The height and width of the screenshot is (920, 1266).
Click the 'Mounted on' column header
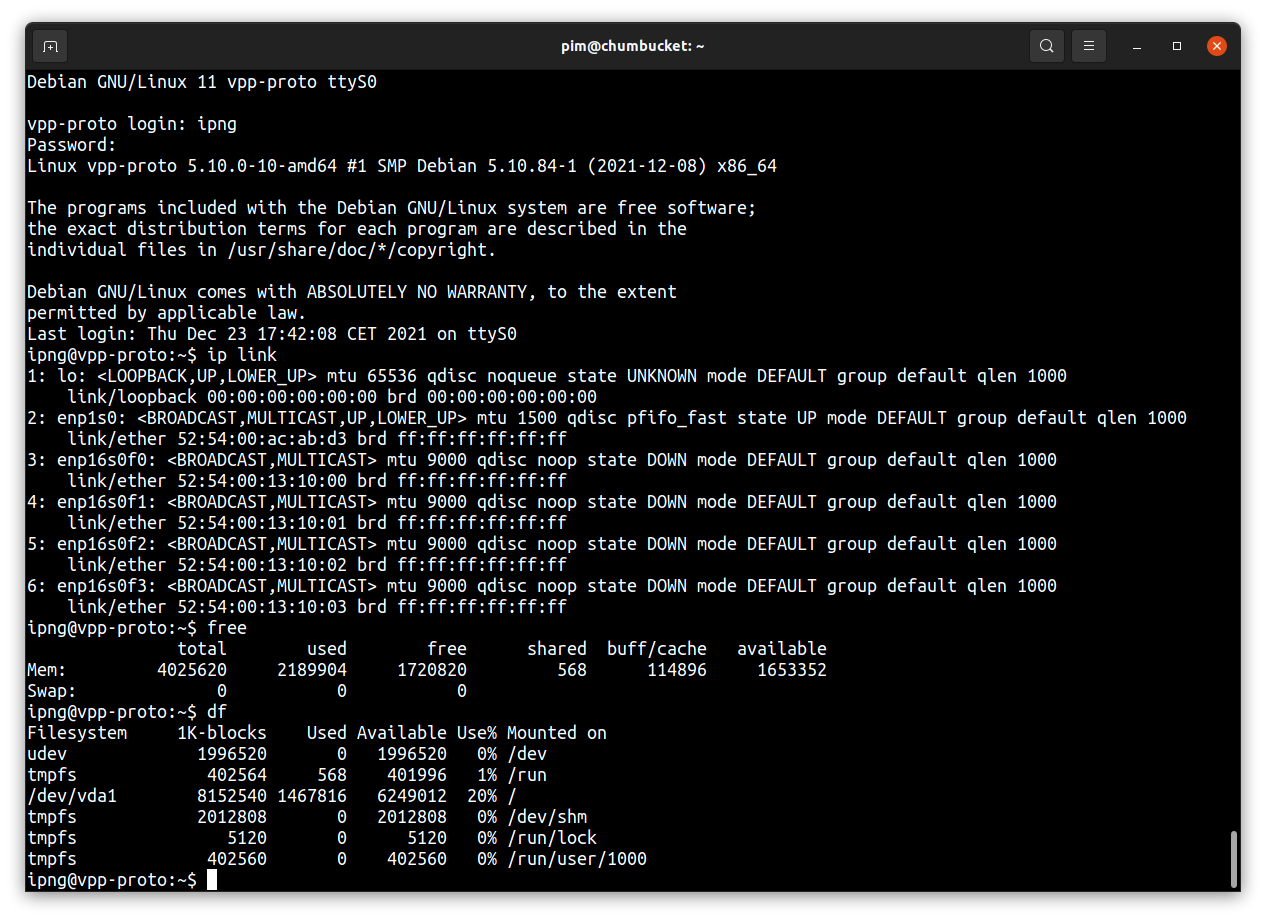(x=557, y=733)
